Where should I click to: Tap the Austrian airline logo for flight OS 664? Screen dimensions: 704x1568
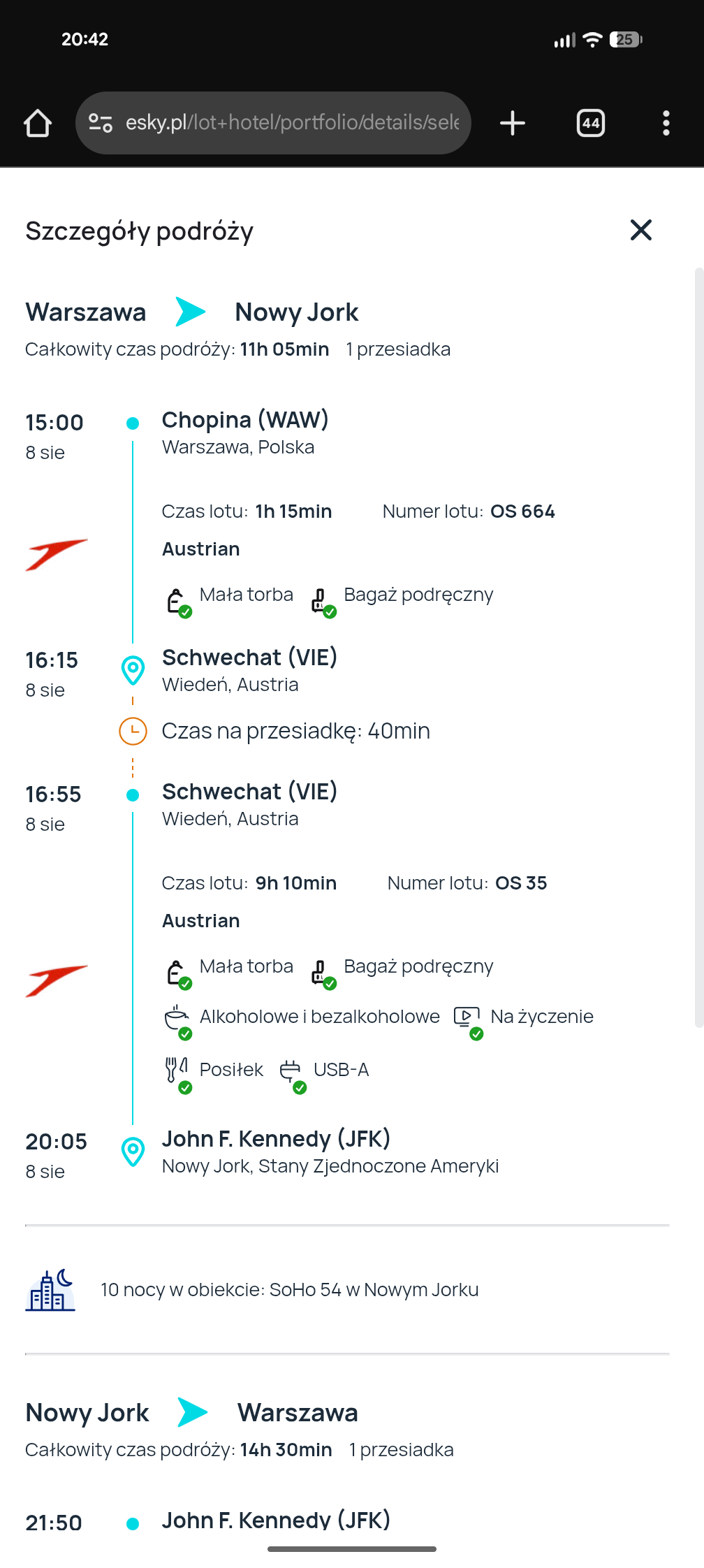pyautogui.click(x=57, y=555)
